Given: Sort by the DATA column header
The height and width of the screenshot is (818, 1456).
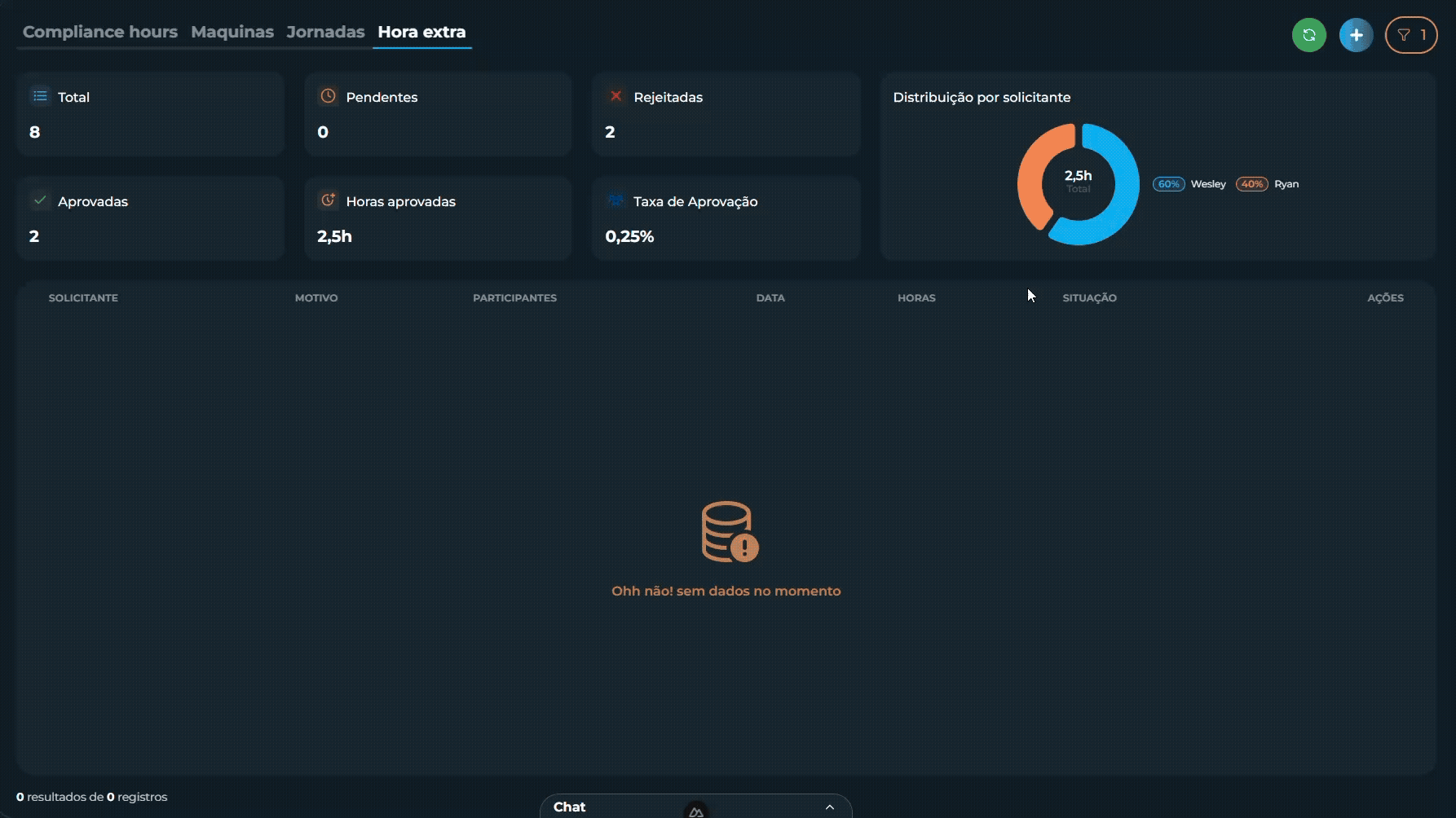Looking at the screenshot, I should [770, 298].
